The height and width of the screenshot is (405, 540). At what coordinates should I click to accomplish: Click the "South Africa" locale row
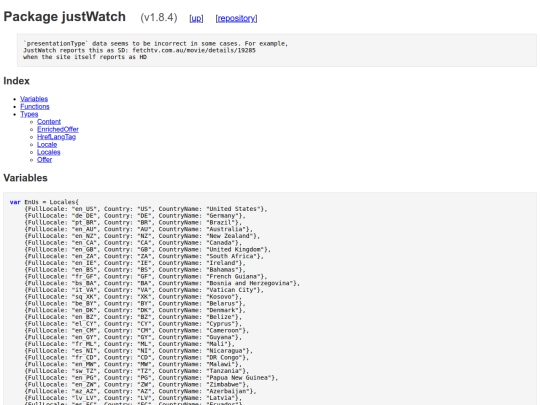pos(144,256)
